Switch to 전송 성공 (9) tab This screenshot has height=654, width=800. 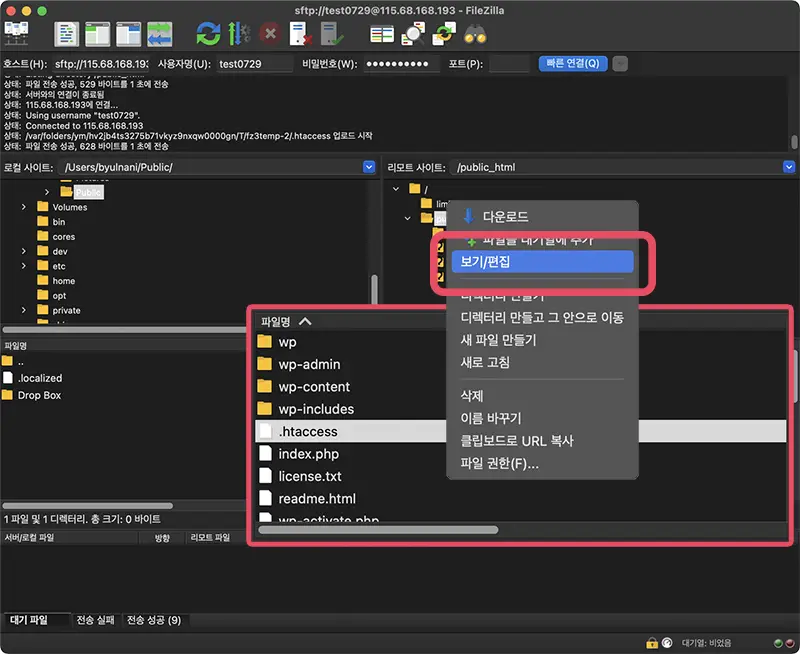click(154, 620)
